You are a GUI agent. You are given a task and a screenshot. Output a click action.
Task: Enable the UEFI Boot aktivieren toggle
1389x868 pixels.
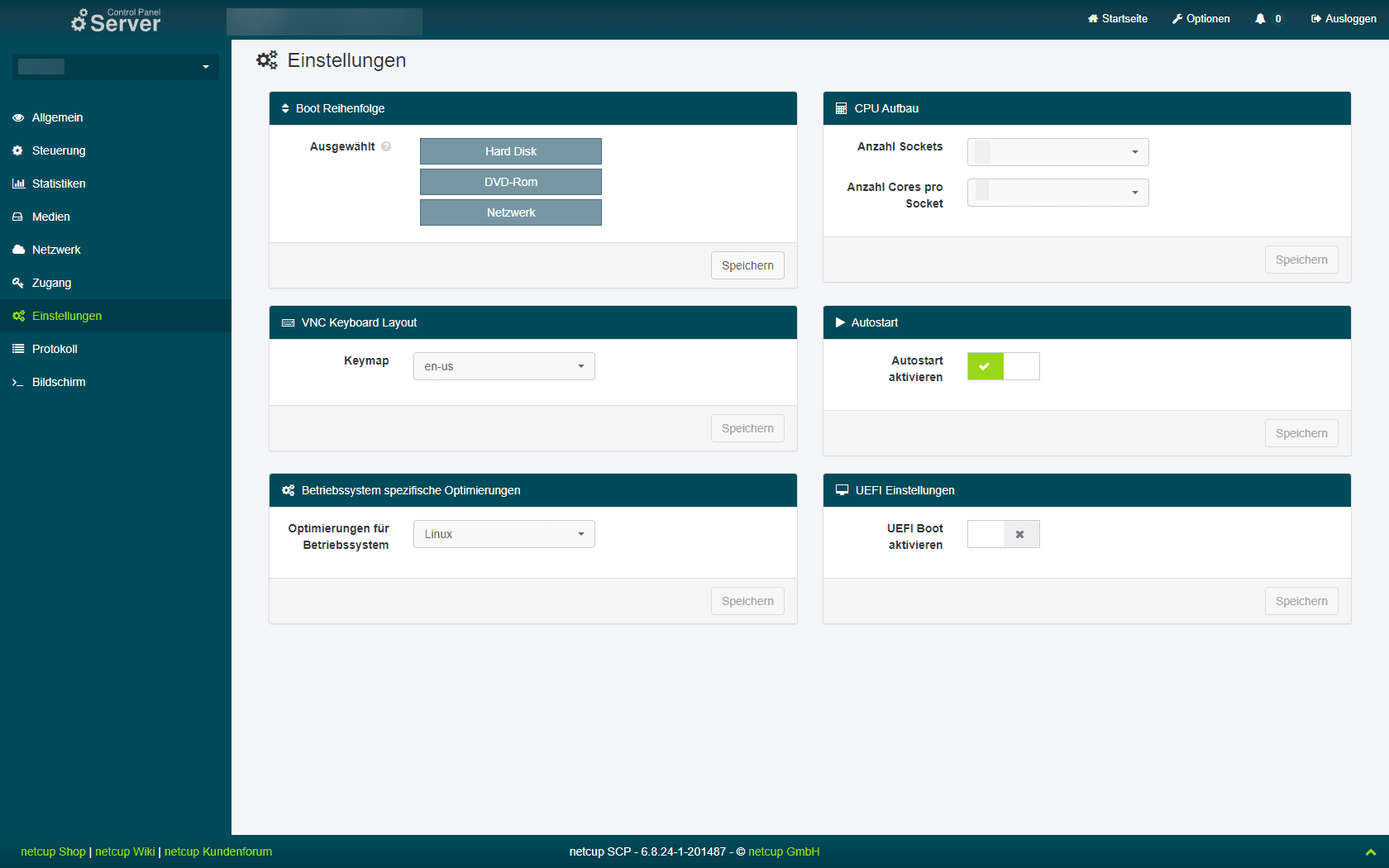tap(1003, 534)
